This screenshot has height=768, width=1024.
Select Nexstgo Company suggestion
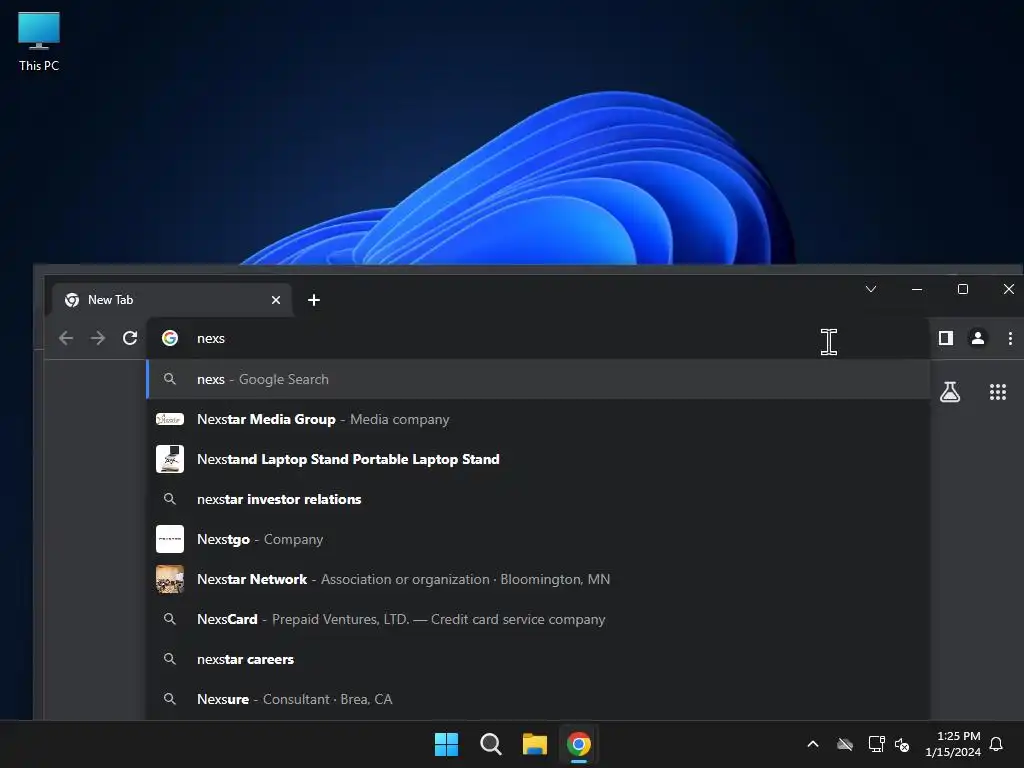(538, 539)
